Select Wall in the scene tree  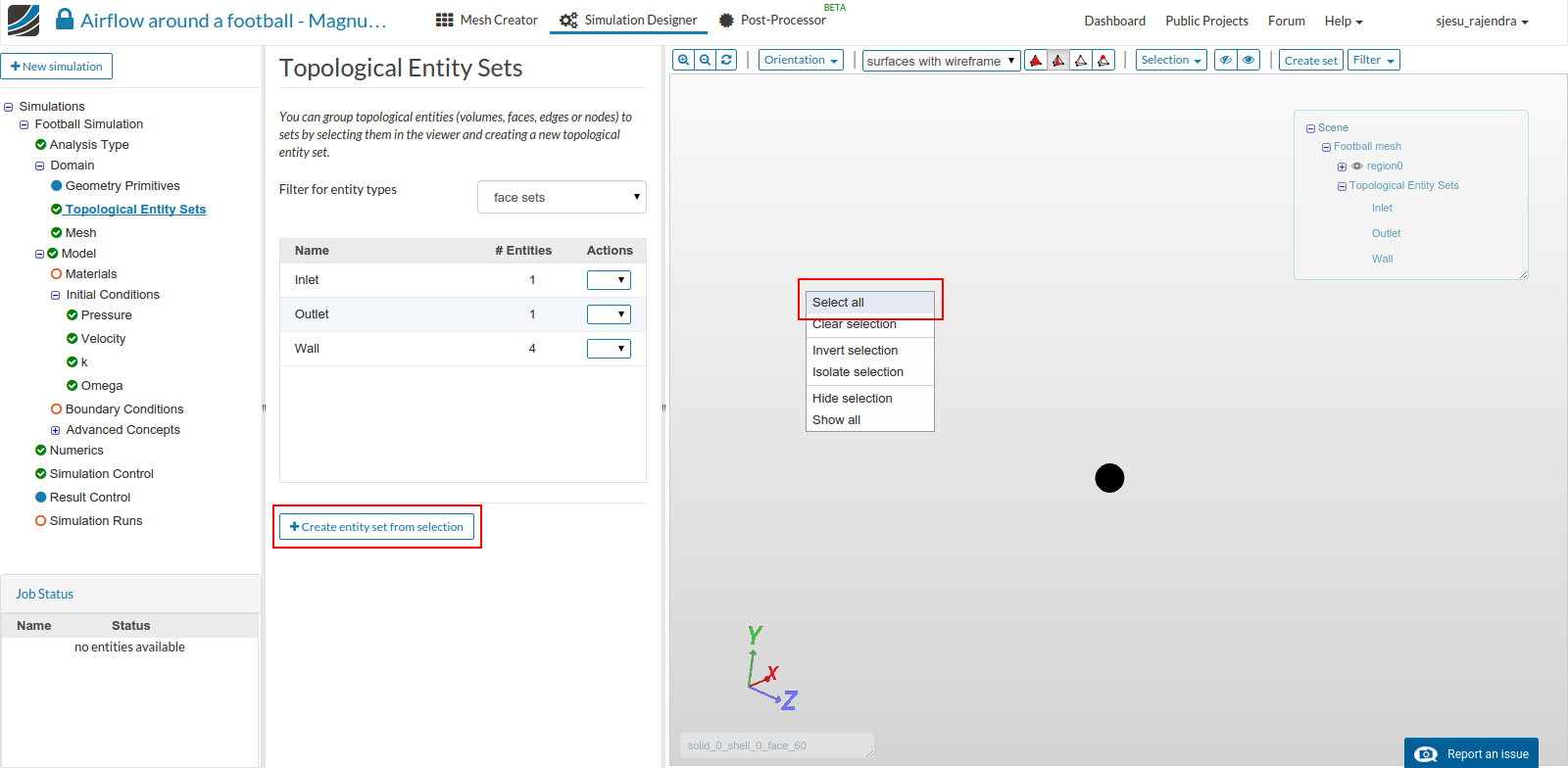(1382, 259)
